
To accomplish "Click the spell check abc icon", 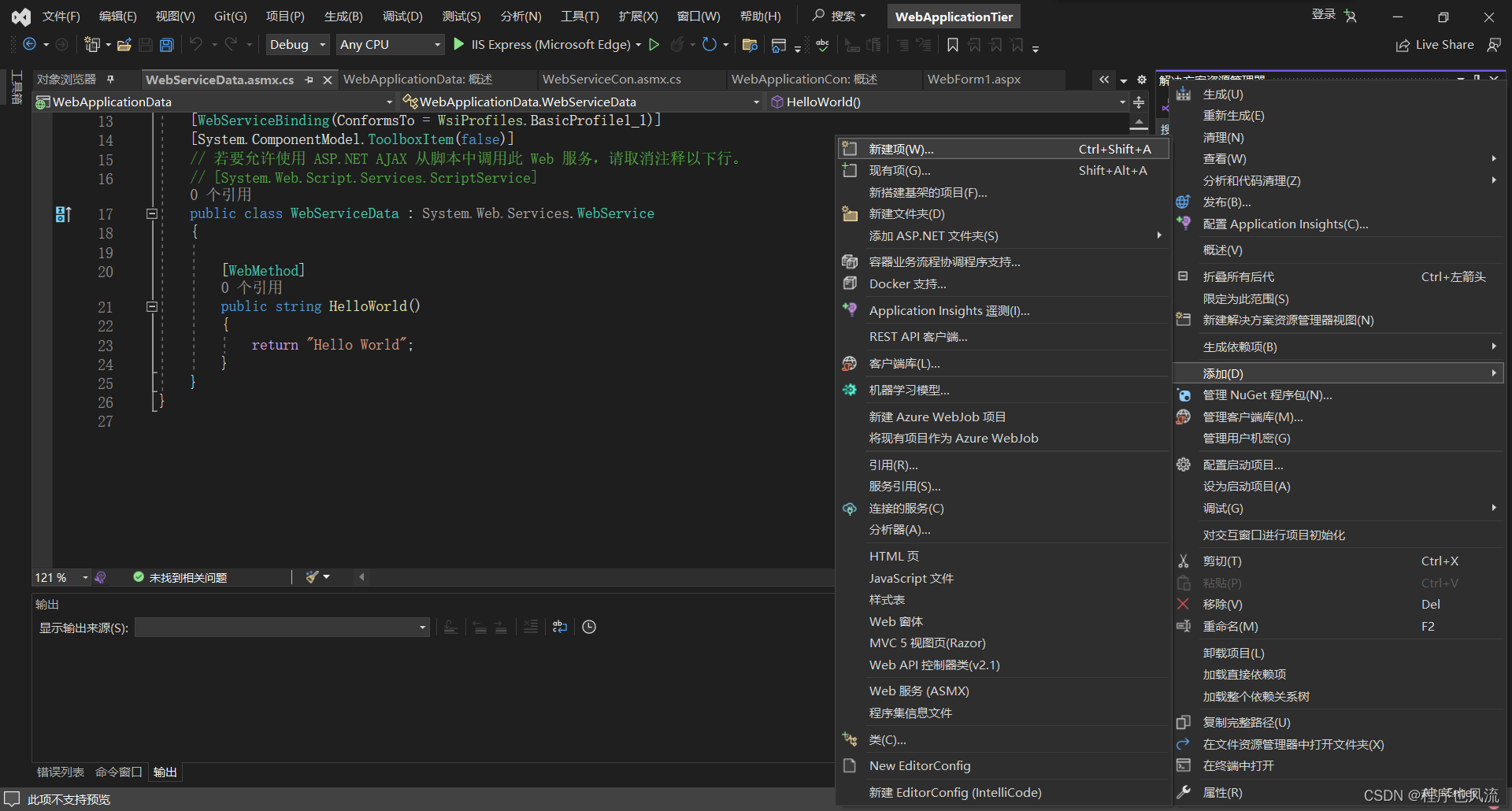I will coord(822,45).
